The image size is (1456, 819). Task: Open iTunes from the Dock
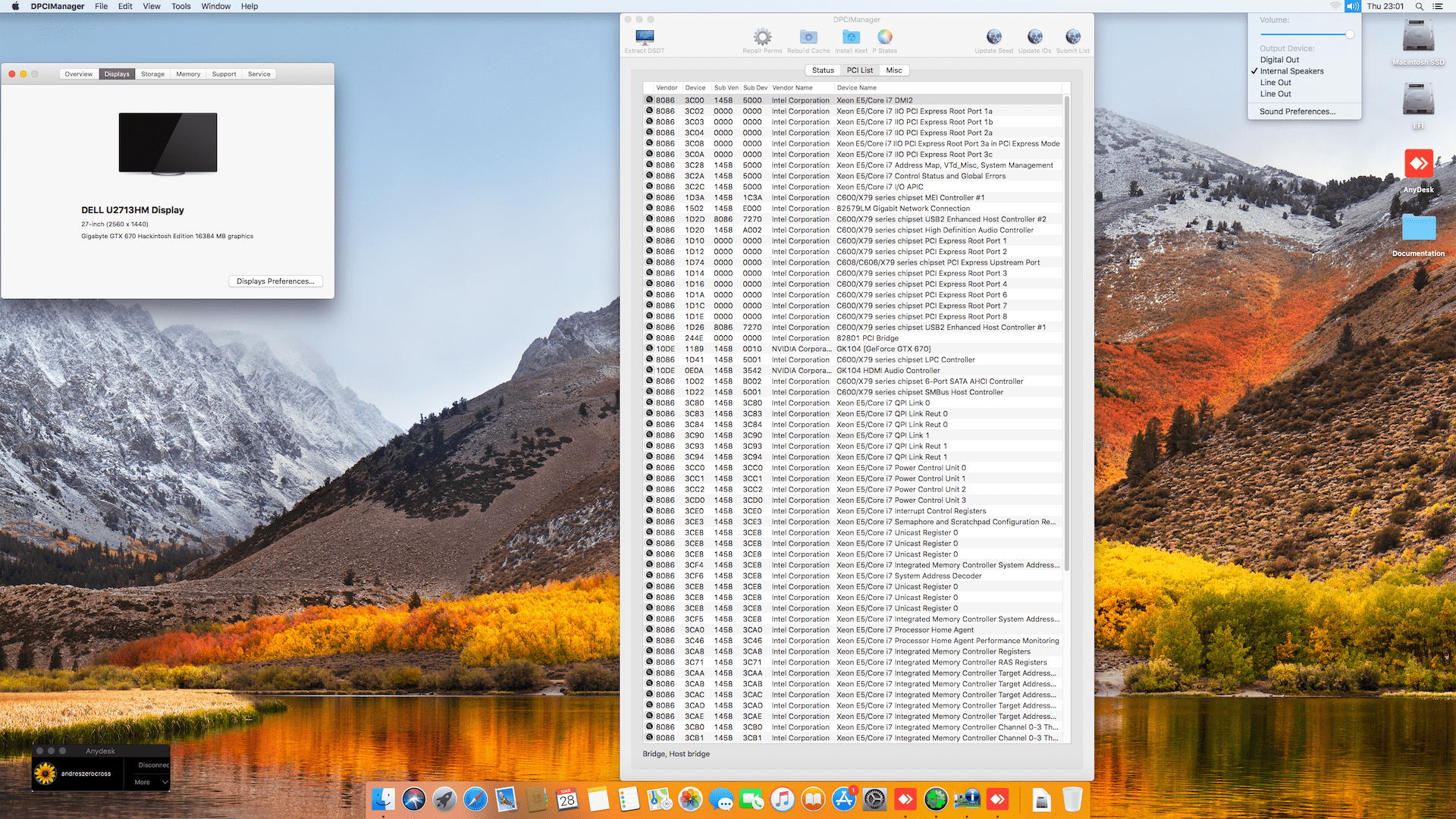[x=783, y=799]
